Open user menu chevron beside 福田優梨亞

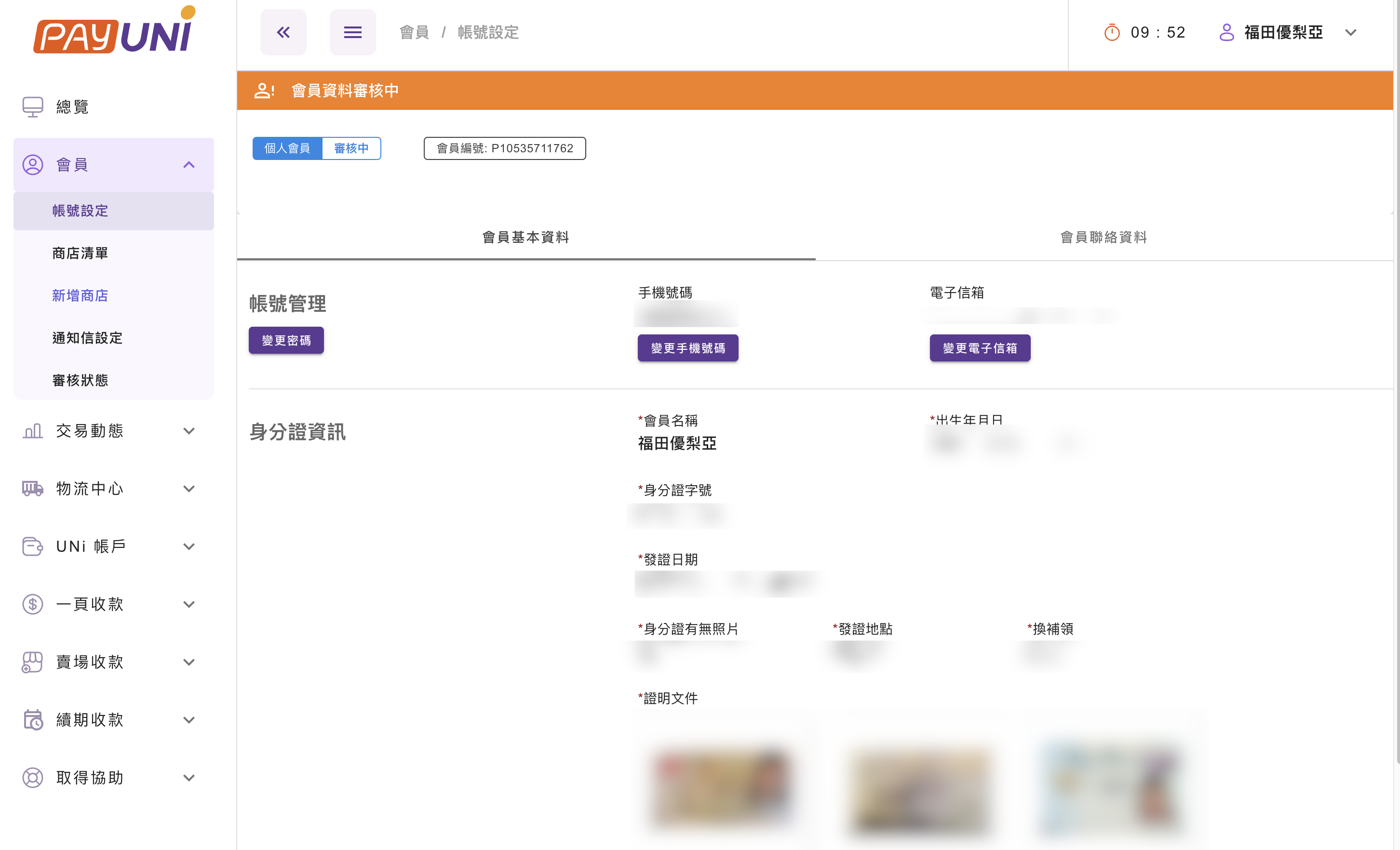[x=1350, y=32]
